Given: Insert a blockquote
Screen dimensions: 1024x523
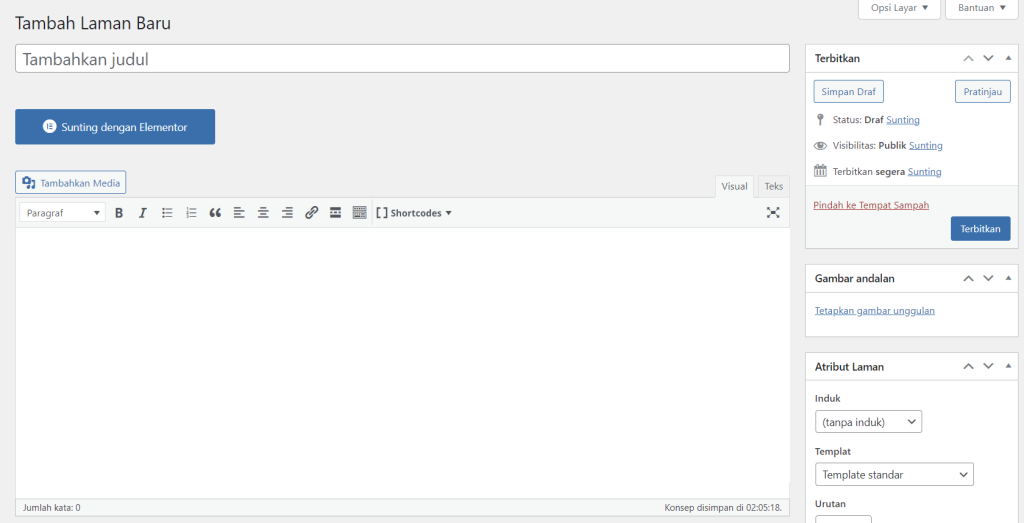Looking at the screenshot, I should point(215,213).
